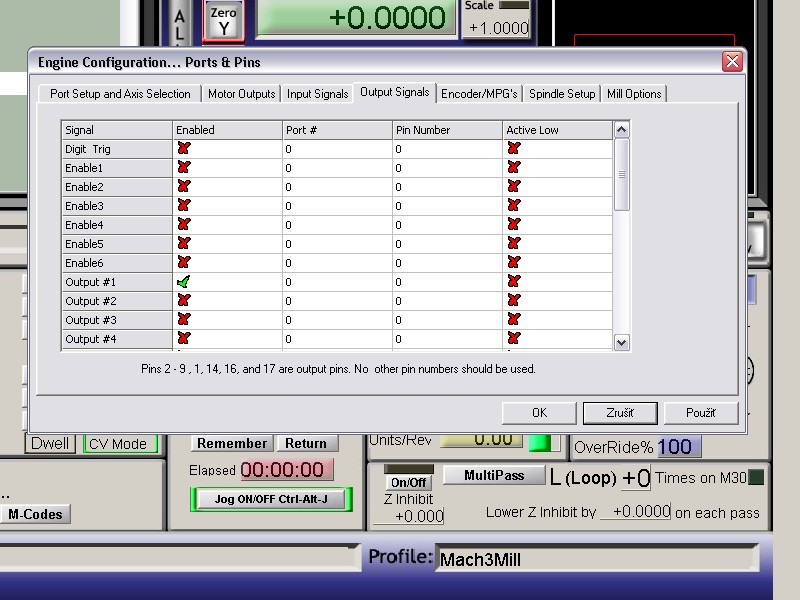Click Enabled red X for Enable3
The height and width of the screenshot is (600, 800).
[184, 206]
